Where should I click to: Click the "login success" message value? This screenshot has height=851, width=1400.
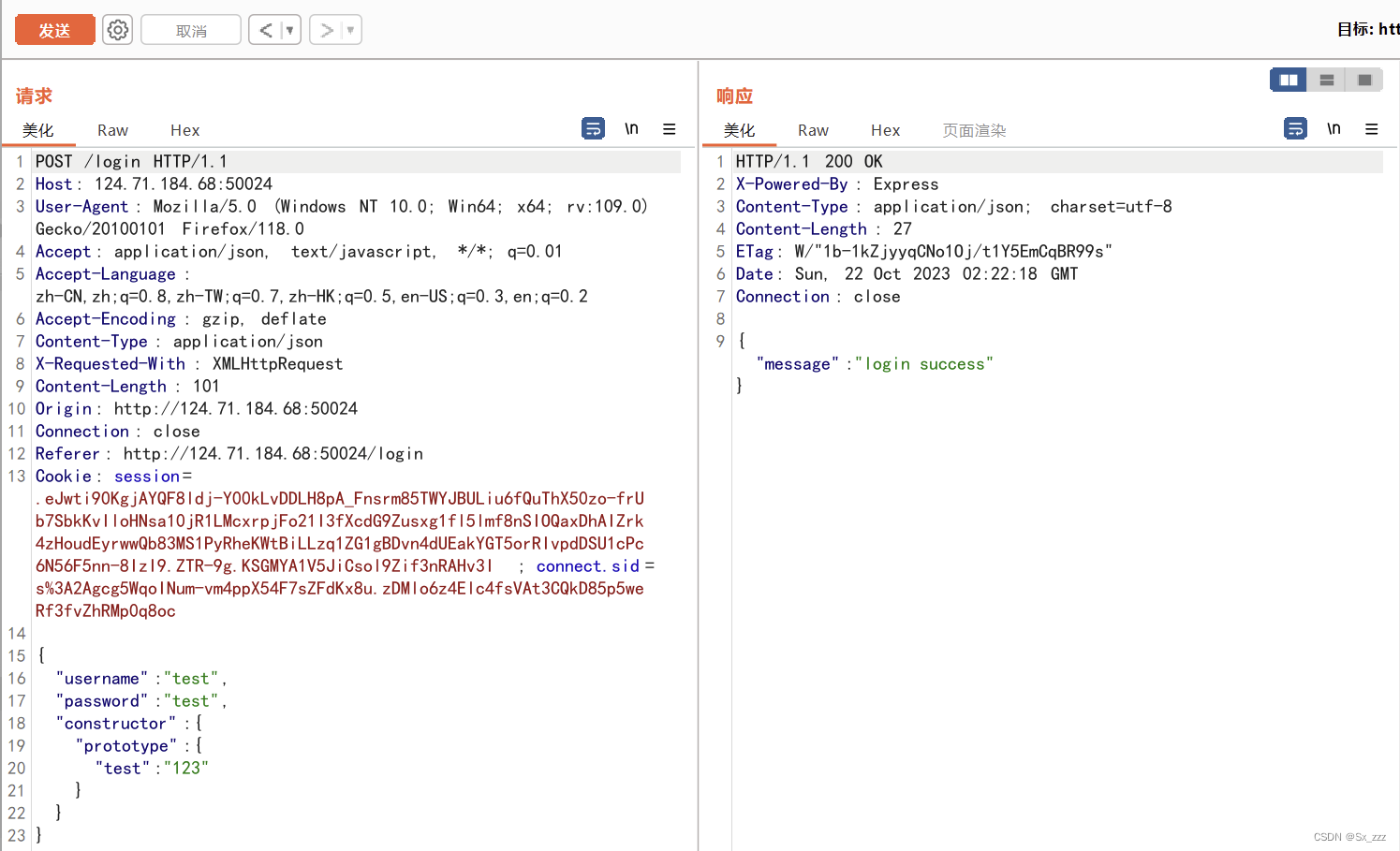[x=924, y=364]
